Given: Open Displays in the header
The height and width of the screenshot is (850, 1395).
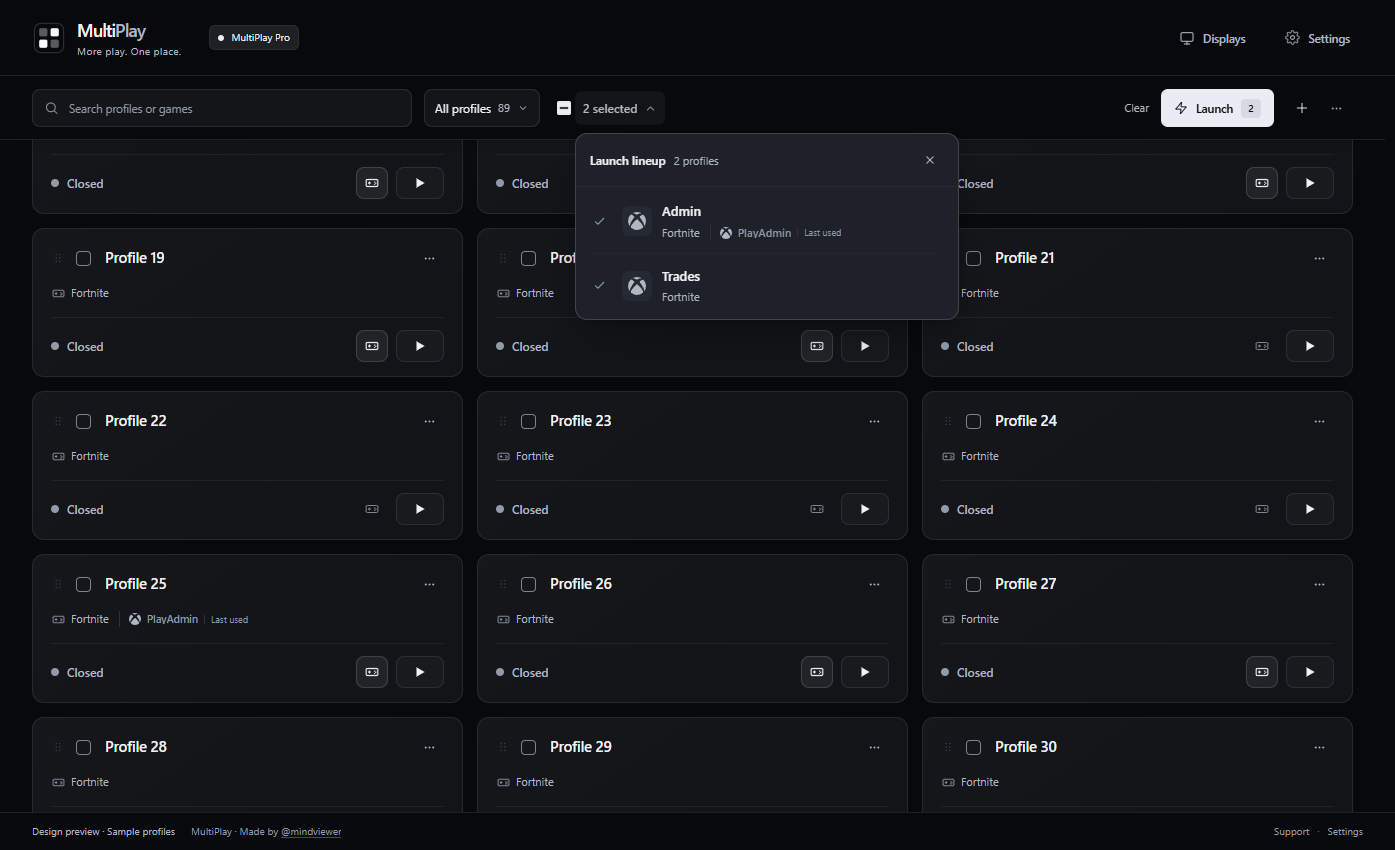Looking at the screenshot, I should point(1213,38).
